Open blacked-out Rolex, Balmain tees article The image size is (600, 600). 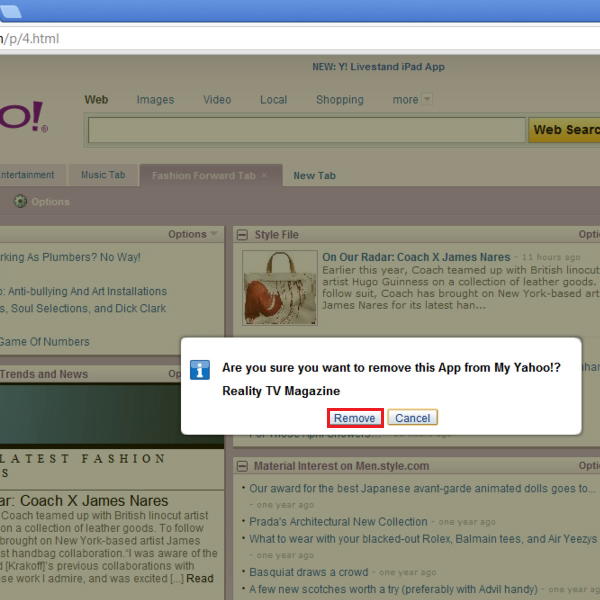click(x=423, y=539)
